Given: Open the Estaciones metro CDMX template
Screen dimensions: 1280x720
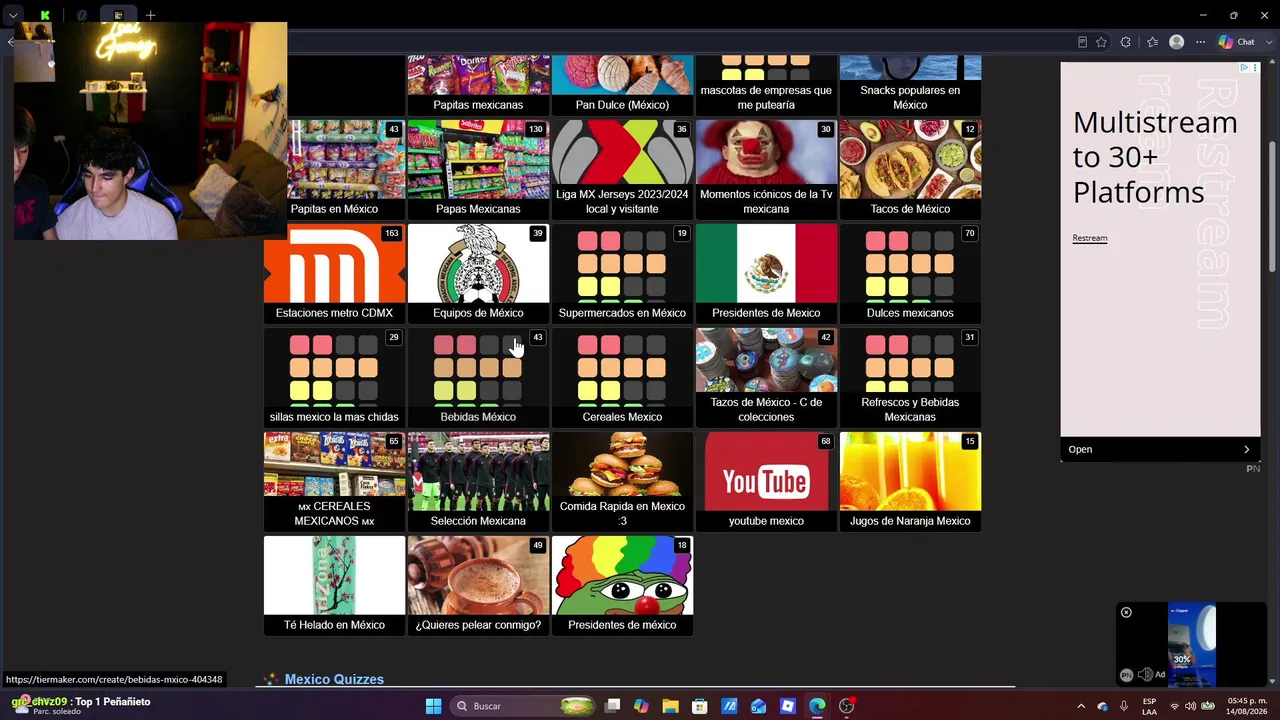Looking at the screenshot, I should (334, 273).
